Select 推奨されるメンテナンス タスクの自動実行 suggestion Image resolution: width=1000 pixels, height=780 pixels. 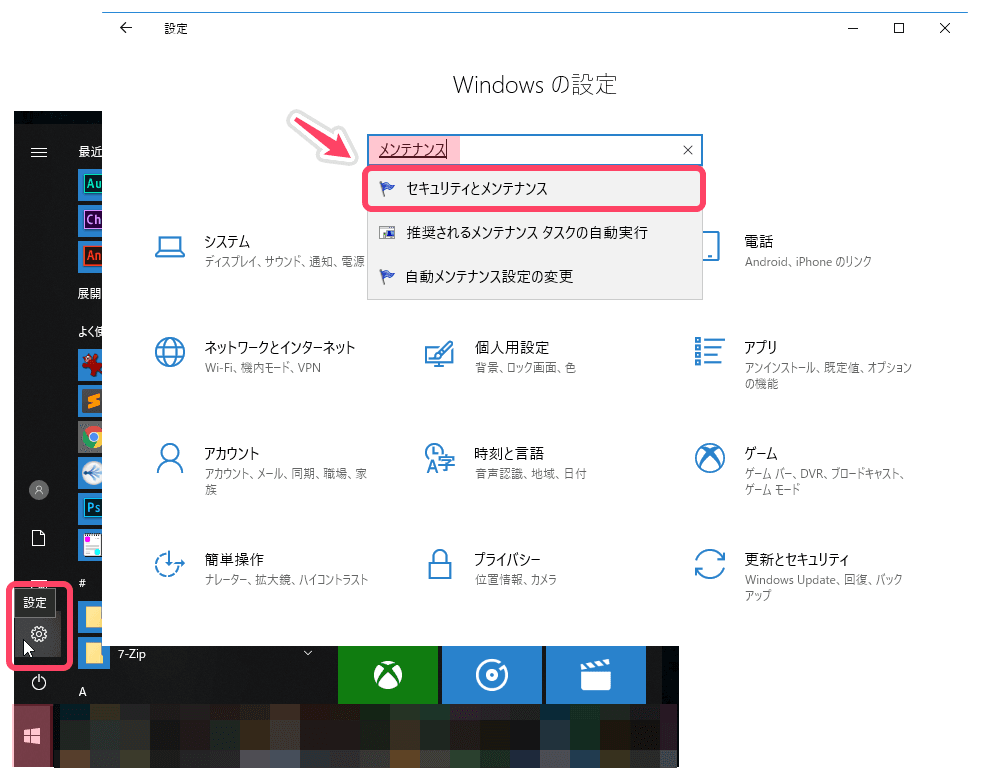pos(534,233)
